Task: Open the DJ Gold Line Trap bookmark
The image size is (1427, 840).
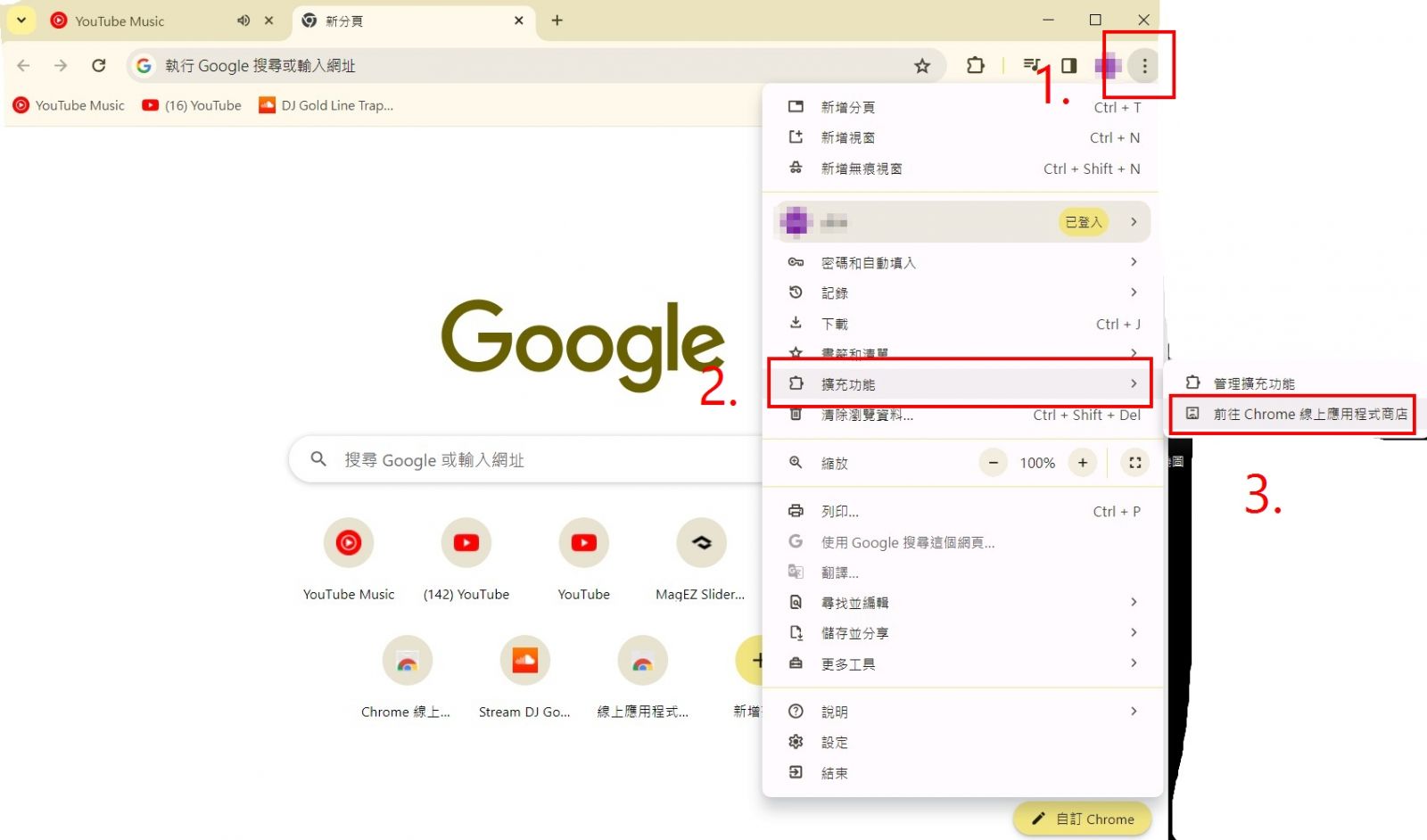Action: point(326,105)
